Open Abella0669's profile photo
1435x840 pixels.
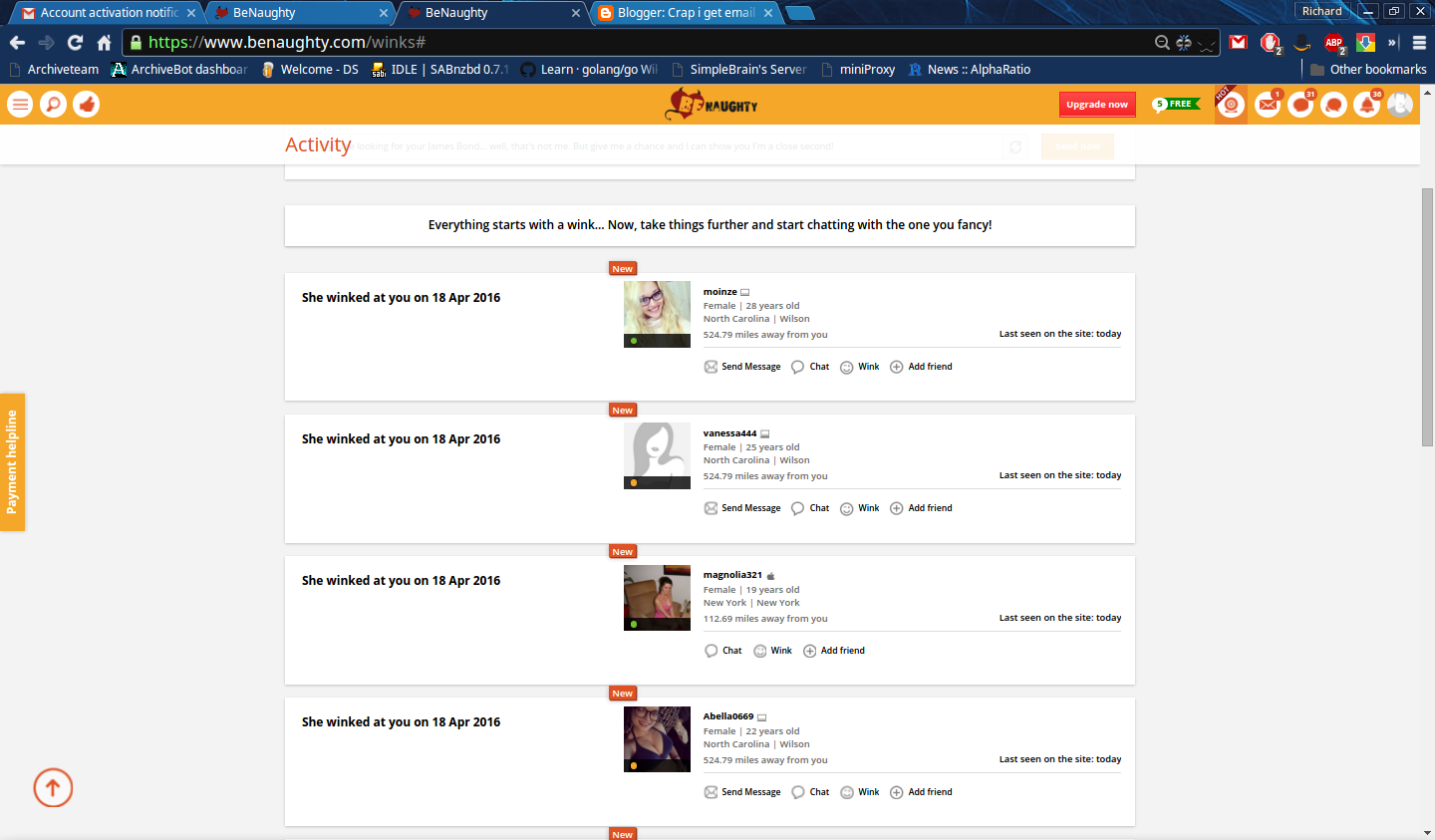(x=657, y=739)
